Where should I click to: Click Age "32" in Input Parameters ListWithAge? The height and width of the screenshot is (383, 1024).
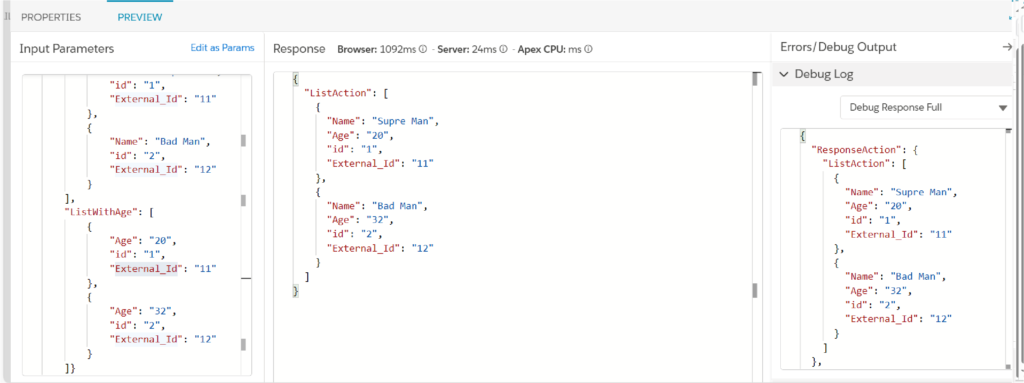(x=159, y=310)
